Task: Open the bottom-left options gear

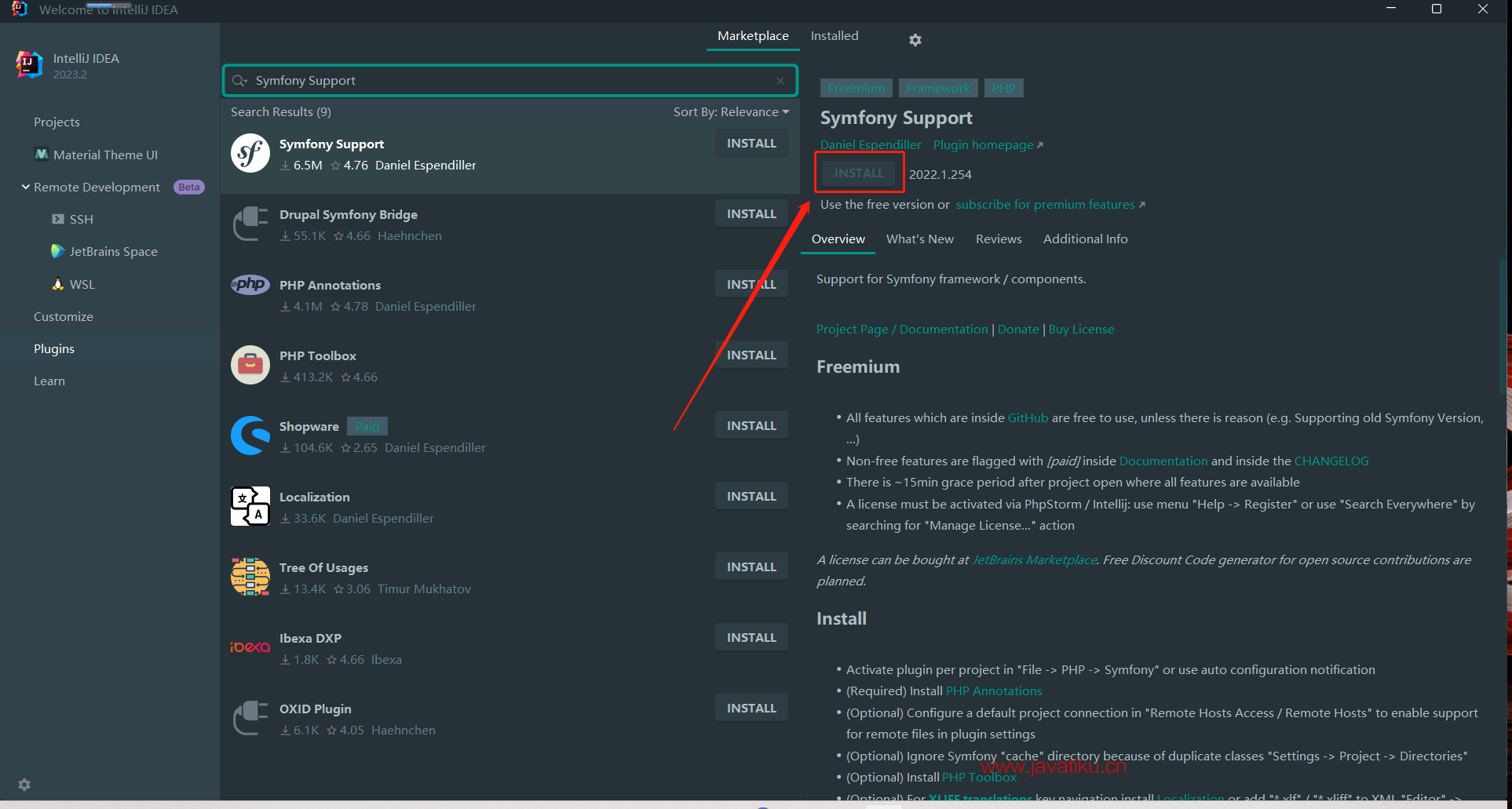Action: coord(24,785)
